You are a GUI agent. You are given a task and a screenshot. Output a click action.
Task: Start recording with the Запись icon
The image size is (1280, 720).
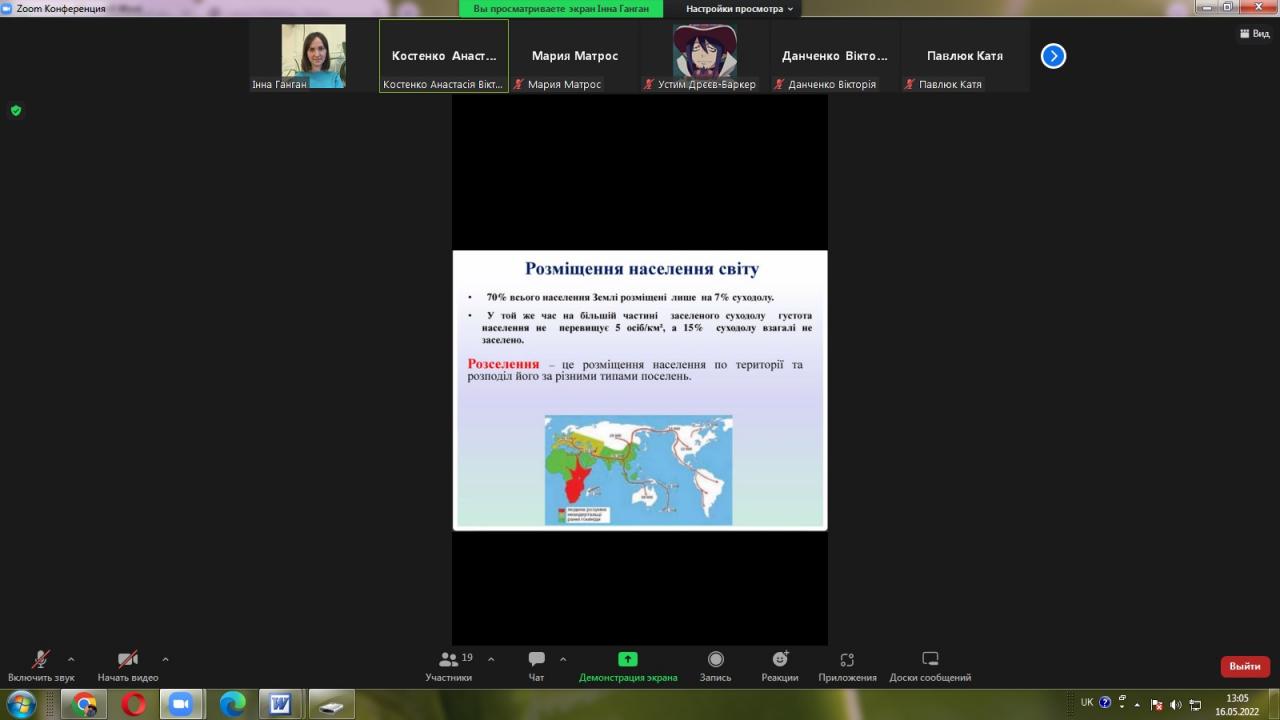point(715,660)
